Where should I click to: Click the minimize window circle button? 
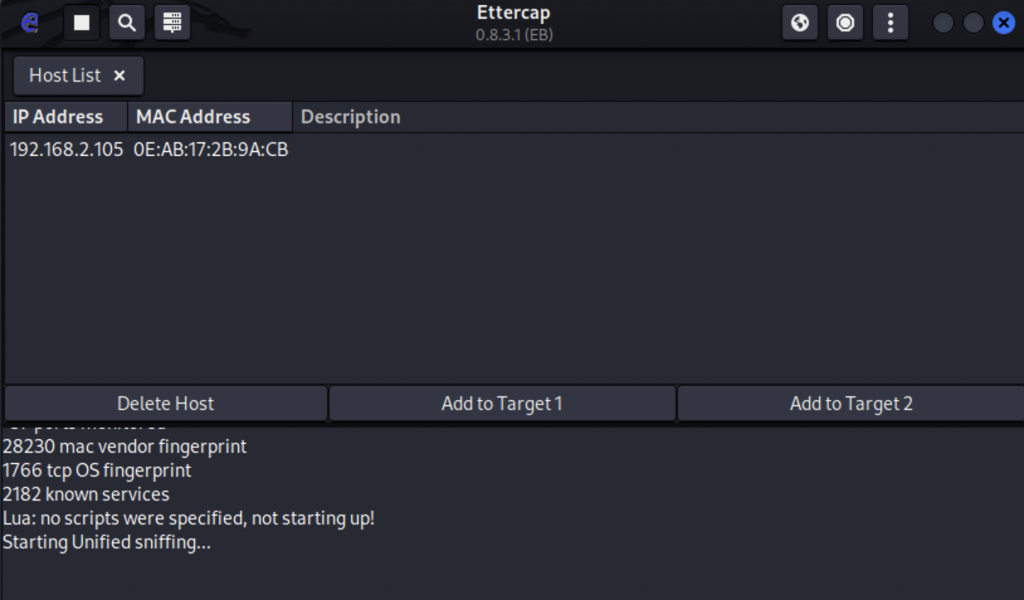click(943, 23)
